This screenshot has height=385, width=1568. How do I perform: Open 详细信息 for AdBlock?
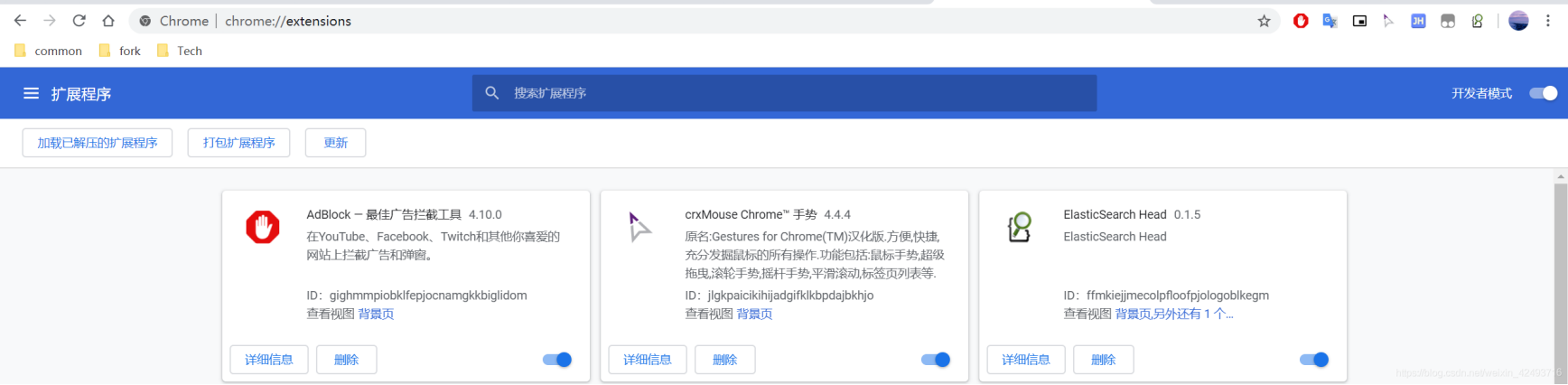tap(269, 360)
